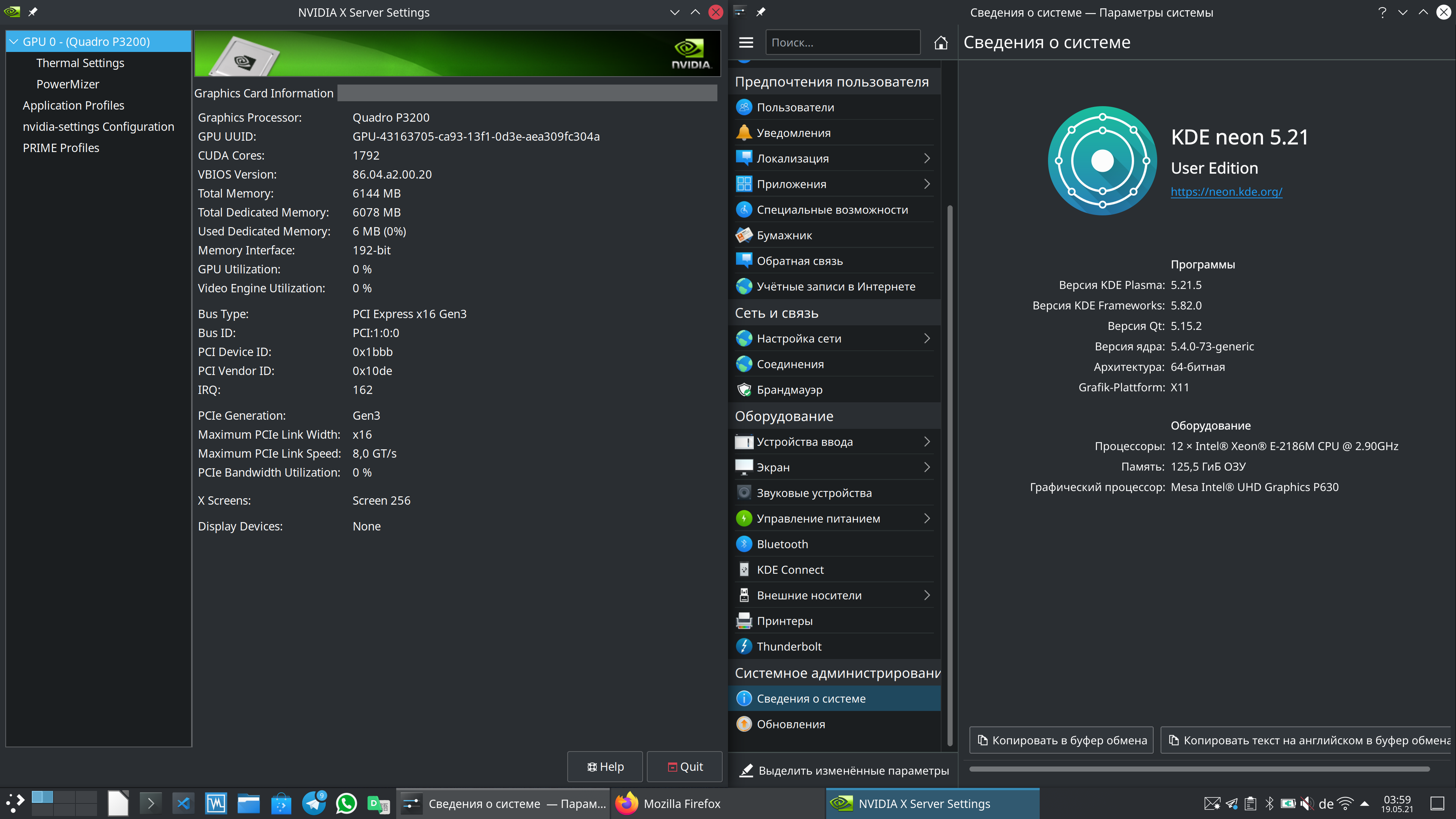Click copy English text to clipboard button

click(x=1305, y=740)
